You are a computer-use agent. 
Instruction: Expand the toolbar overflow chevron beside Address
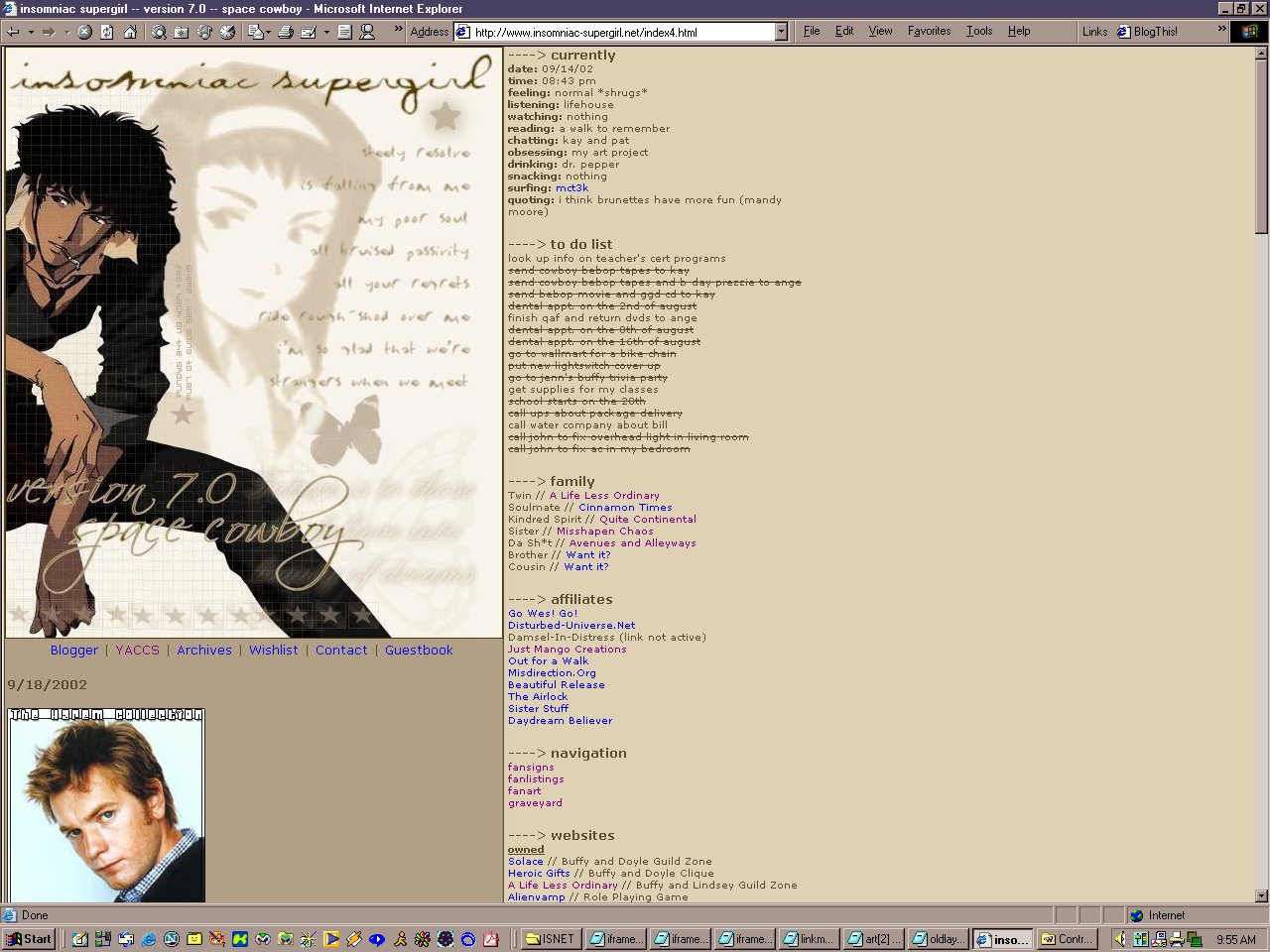pos(399,30)
